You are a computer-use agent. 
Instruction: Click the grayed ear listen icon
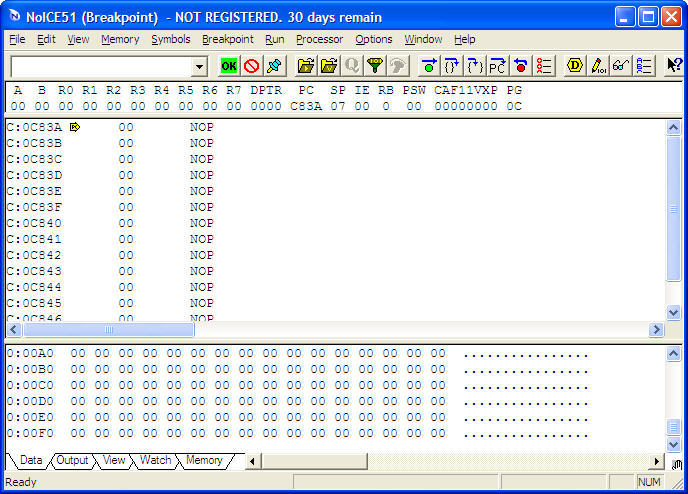tap(398, 66)
